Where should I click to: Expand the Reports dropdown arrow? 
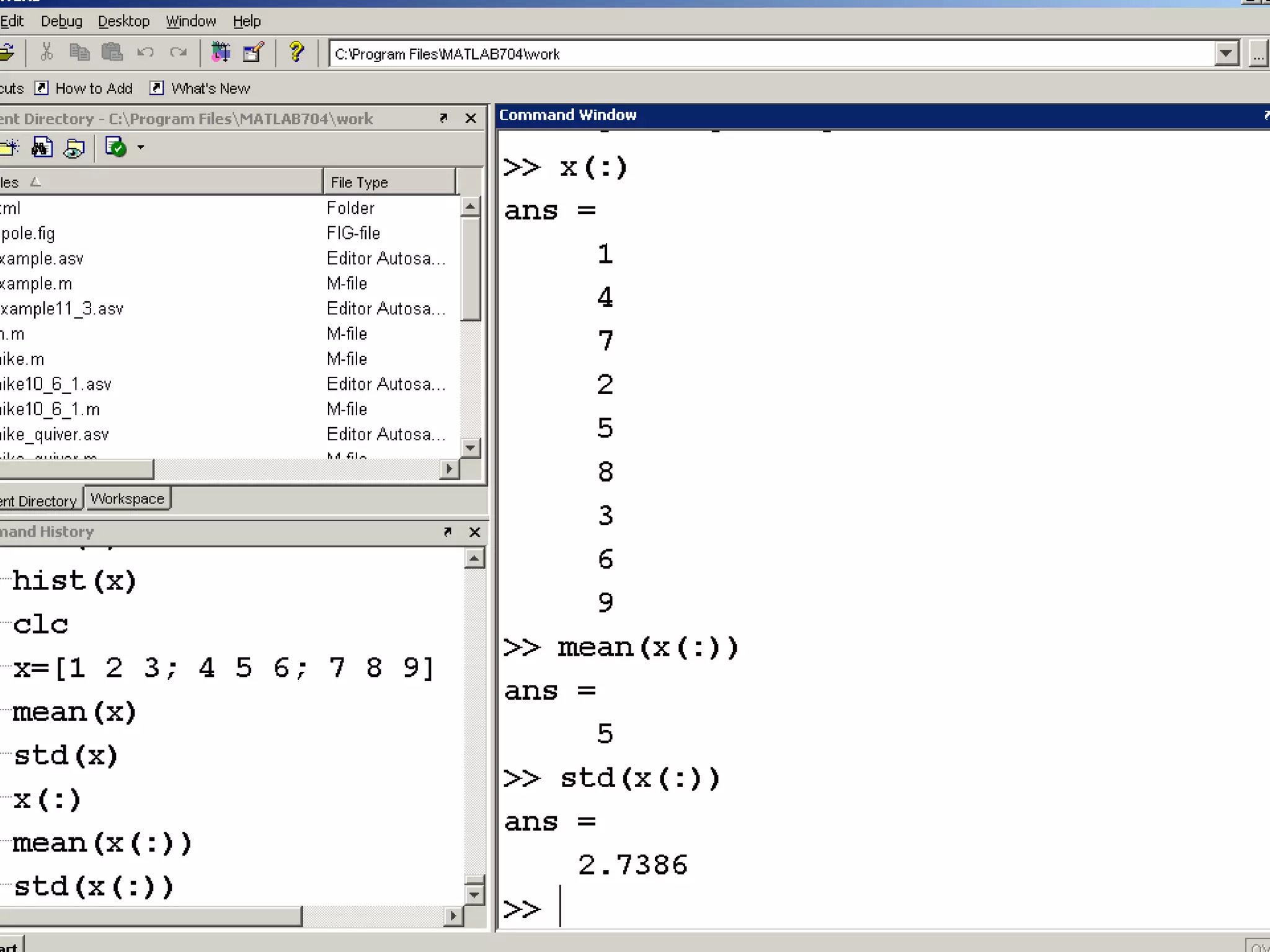tap(141, 148)
